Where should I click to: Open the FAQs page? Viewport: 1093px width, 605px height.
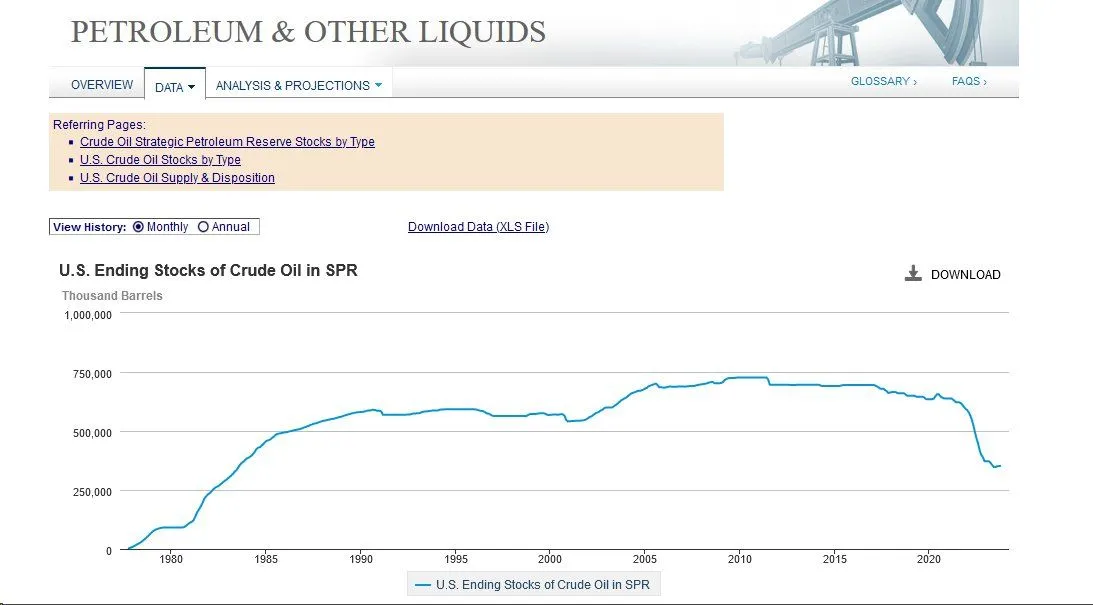coord(966,81)
